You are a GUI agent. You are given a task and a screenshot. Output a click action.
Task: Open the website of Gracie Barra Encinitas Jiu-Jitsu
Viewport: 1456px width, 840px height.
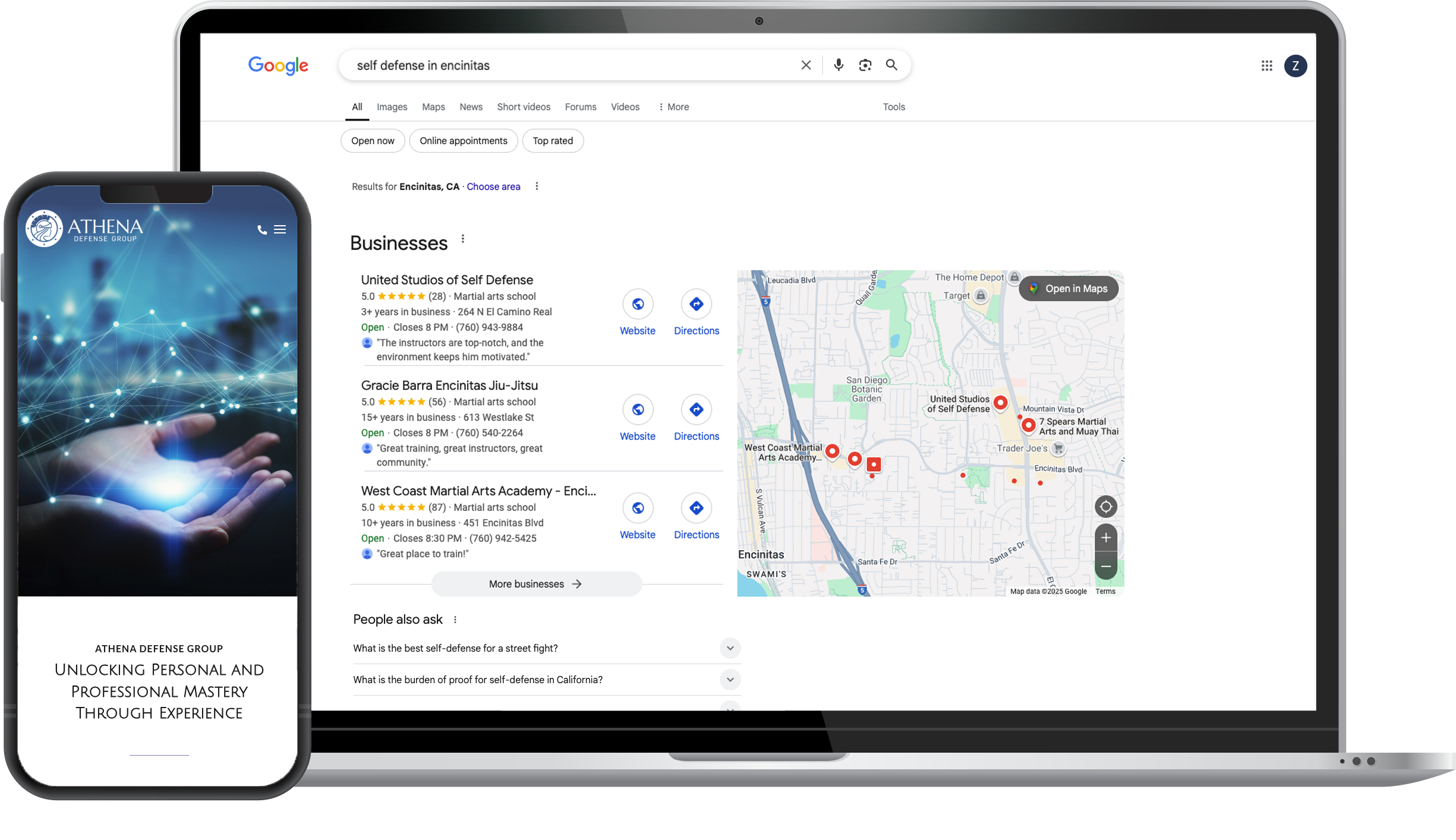click(x=637, y=409)
